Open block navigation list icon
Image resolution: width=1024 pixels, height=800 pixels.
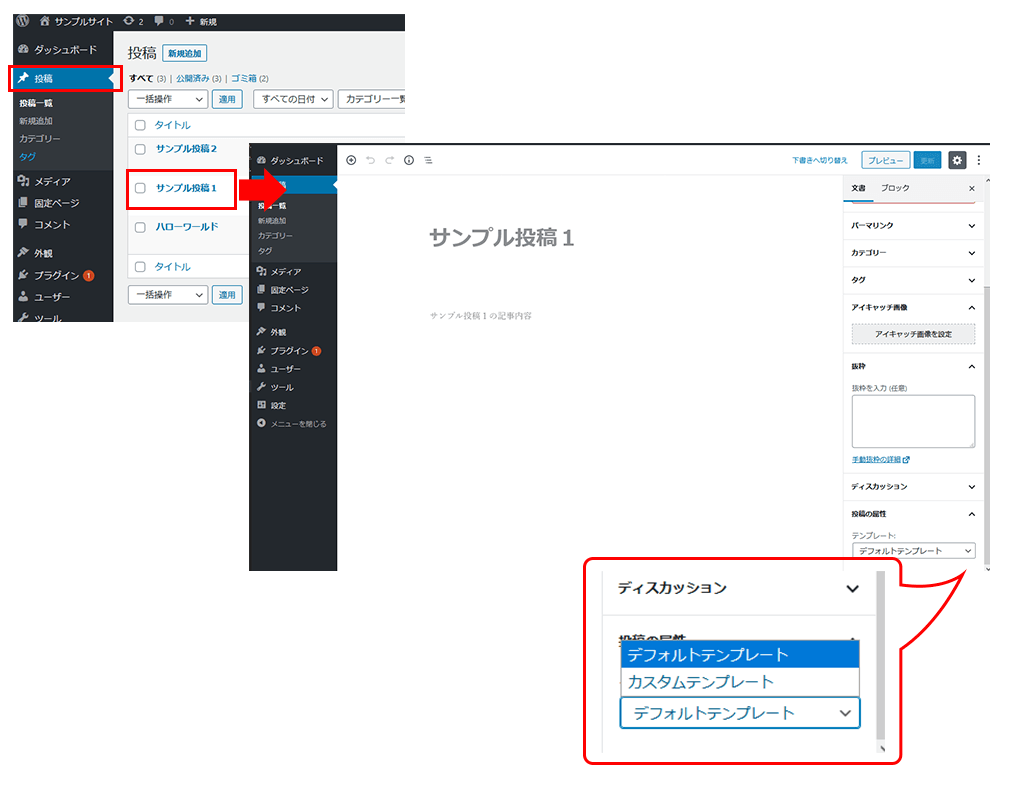point(428,160)
